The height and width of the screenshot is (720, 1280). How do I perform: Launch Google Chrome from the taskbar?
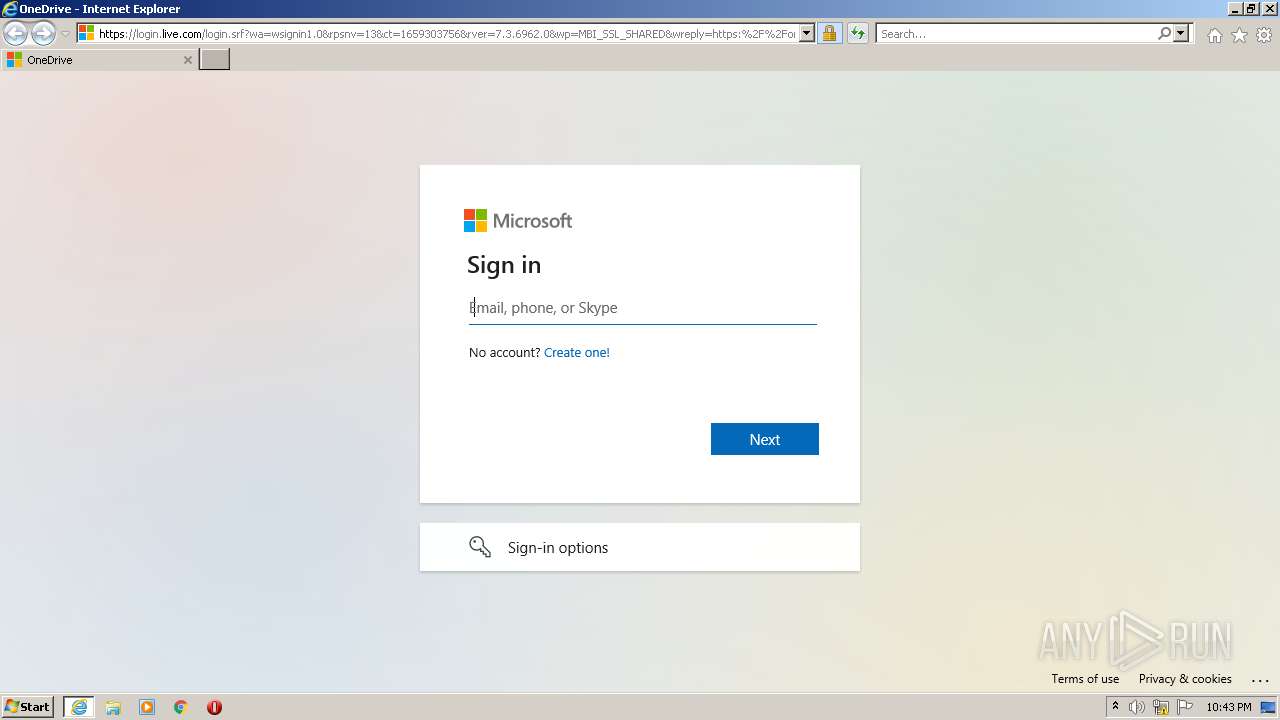180,707
